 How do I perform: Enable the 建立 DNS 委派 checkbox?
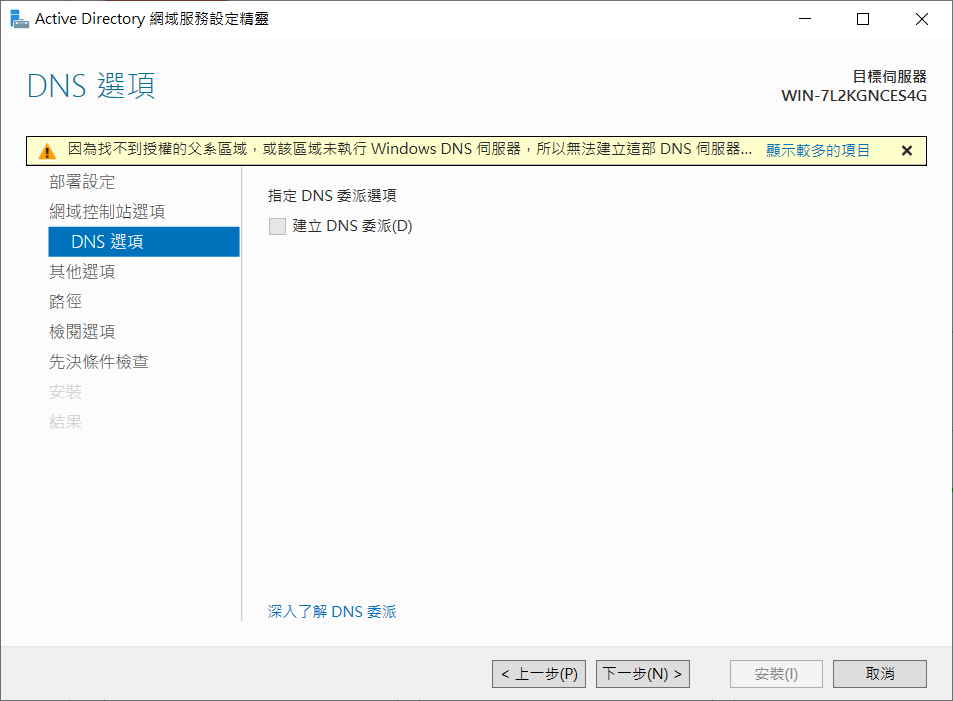[277, 226]
